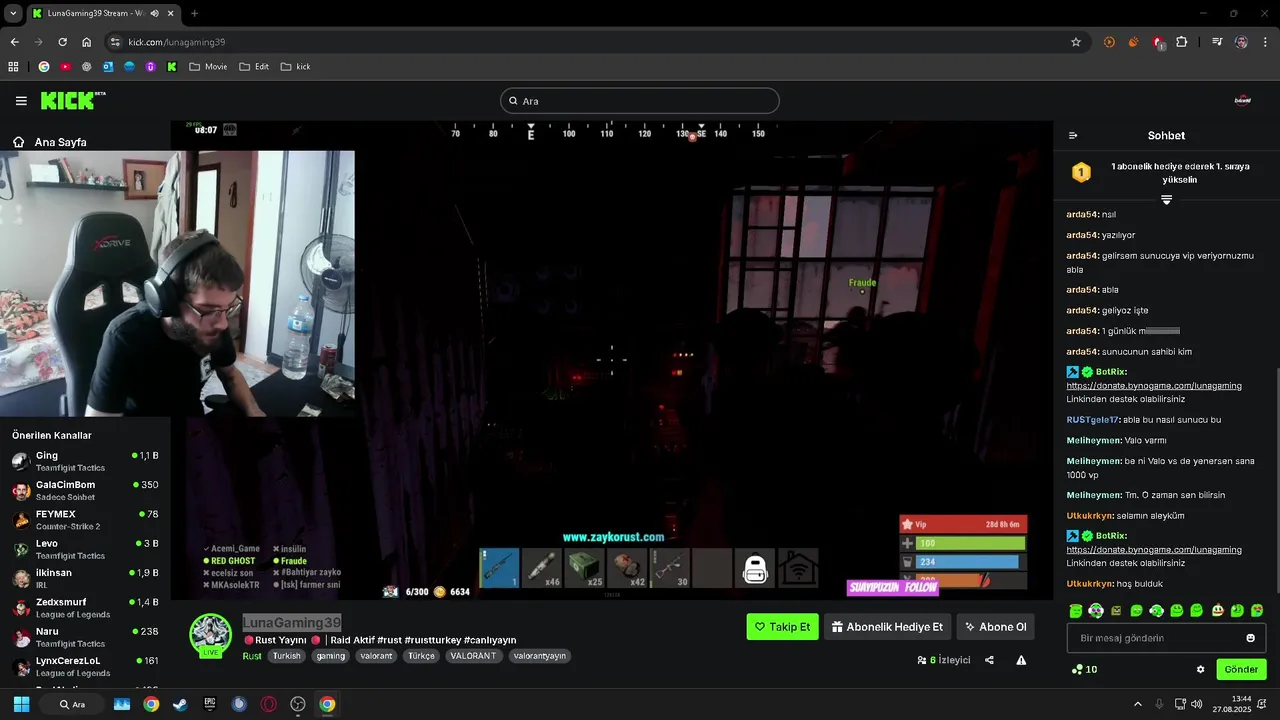Bookmark this page with star icon

click(1076, 42)
